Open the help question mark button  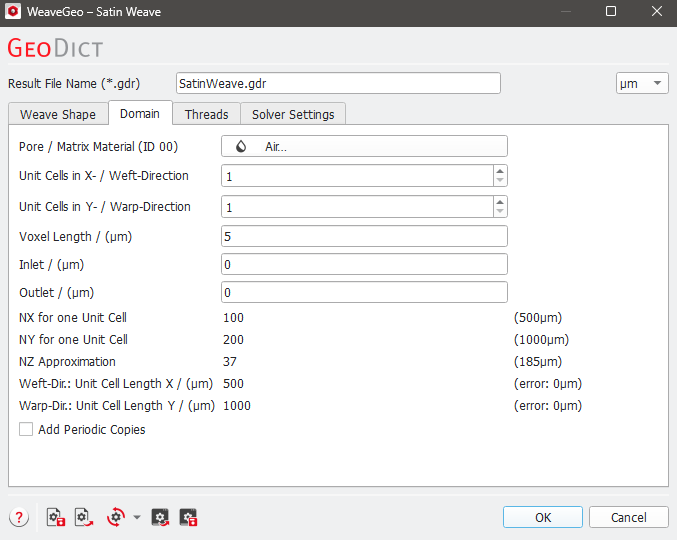pyautogui.click(x=19, y=517)
